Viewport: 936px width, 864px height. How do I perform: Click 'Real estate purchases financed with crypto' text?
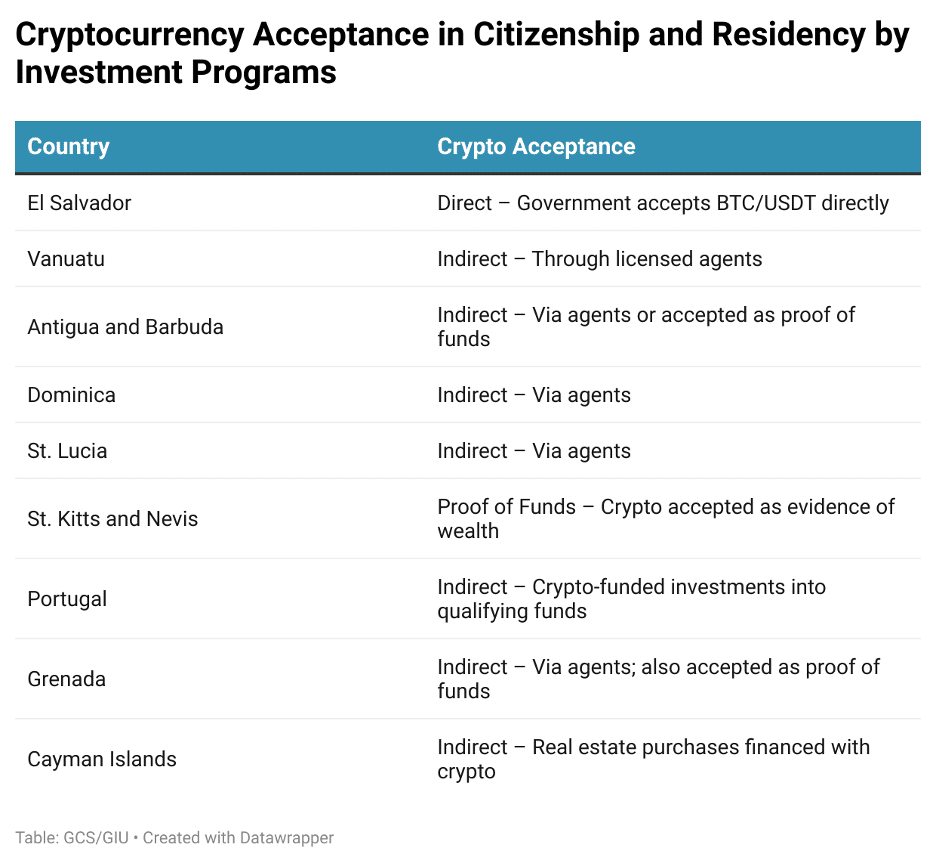[x=654, y=759]
